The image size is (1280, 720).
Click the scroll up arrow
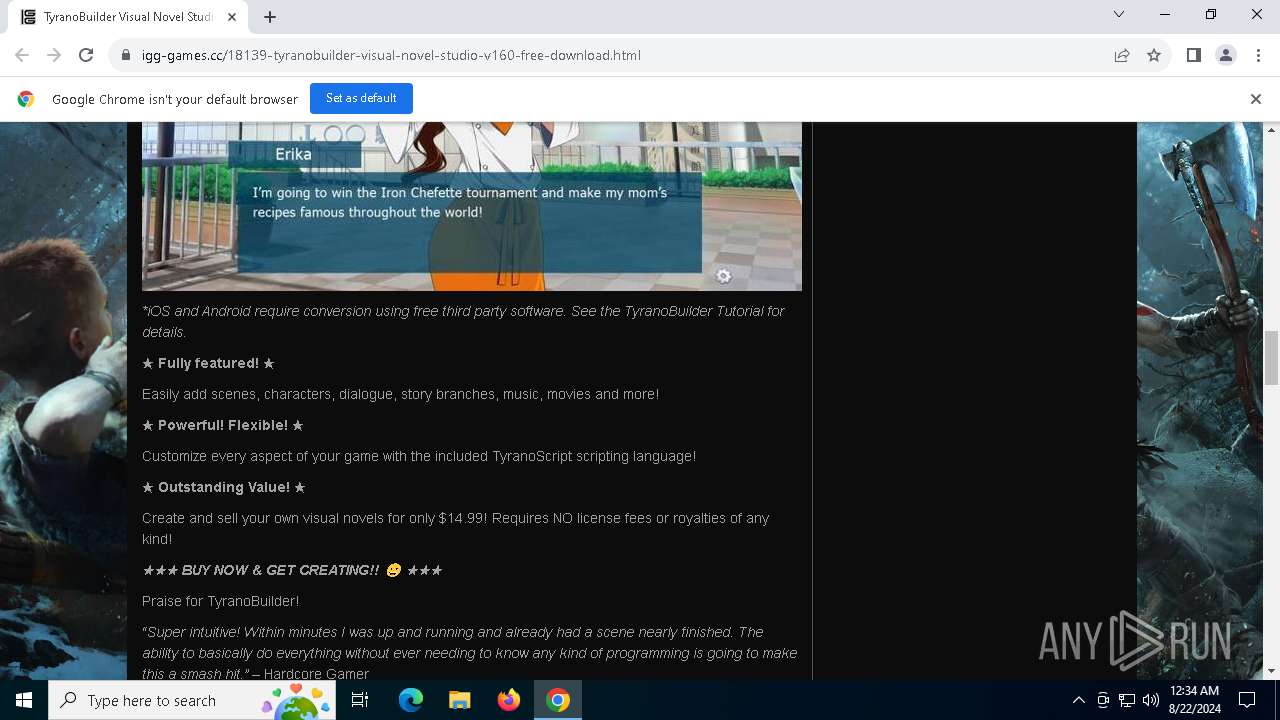(x=1272, y=130)
